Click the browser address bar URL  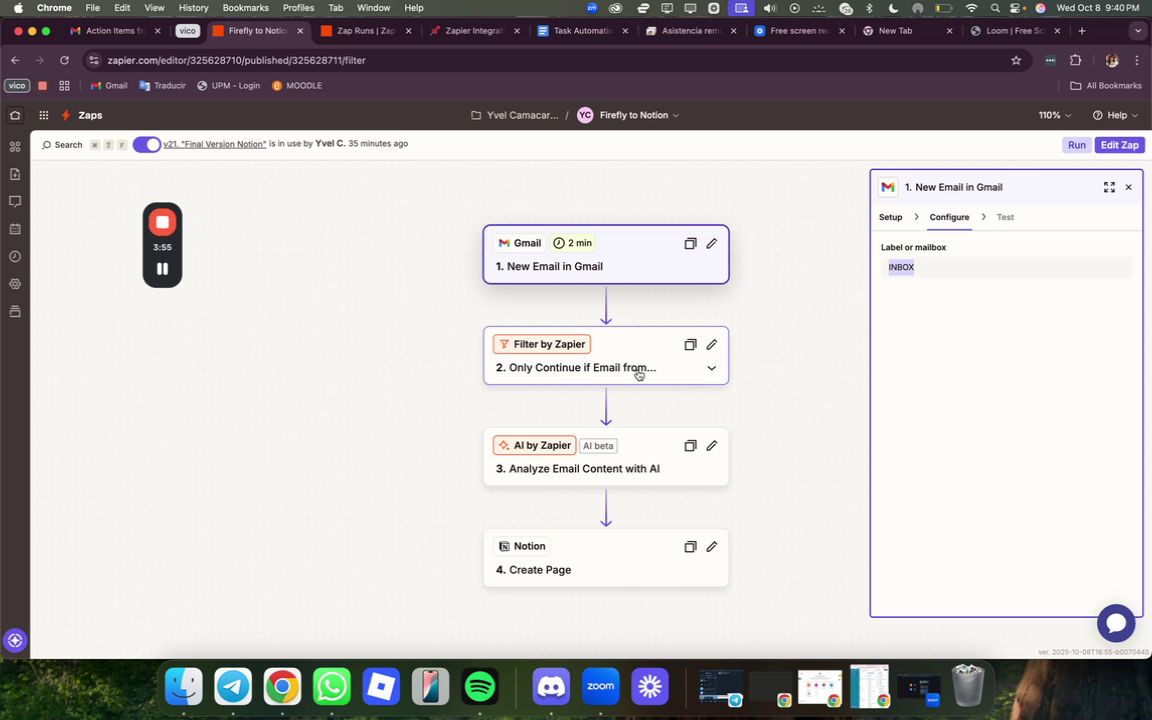[237, 60]
